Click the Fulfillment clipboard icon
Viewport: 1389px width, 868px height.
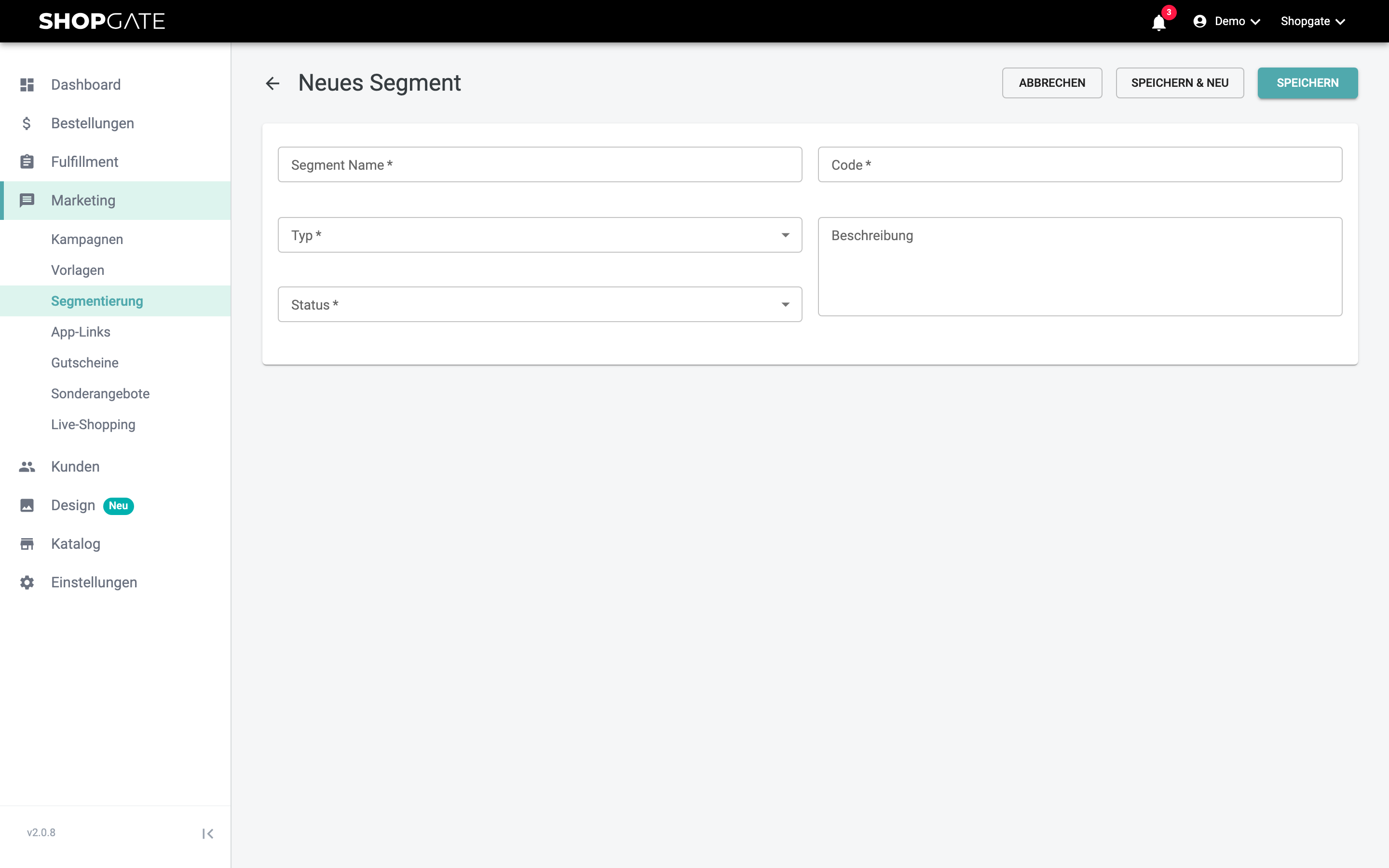pyautogui.click(x=27, y=162)
